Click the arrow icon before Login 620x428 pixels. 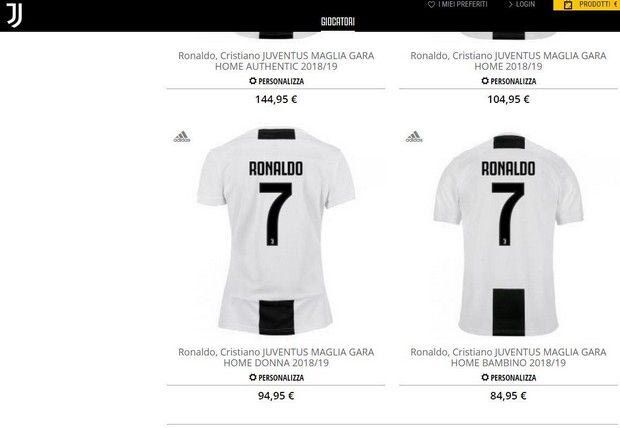coord(510,4)
